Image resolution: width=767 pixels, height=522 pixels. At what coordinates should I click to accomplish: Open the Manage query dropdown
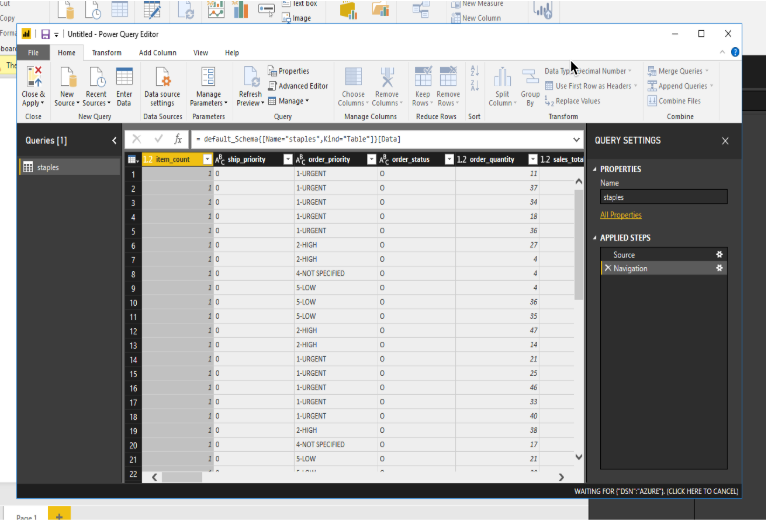289,101
